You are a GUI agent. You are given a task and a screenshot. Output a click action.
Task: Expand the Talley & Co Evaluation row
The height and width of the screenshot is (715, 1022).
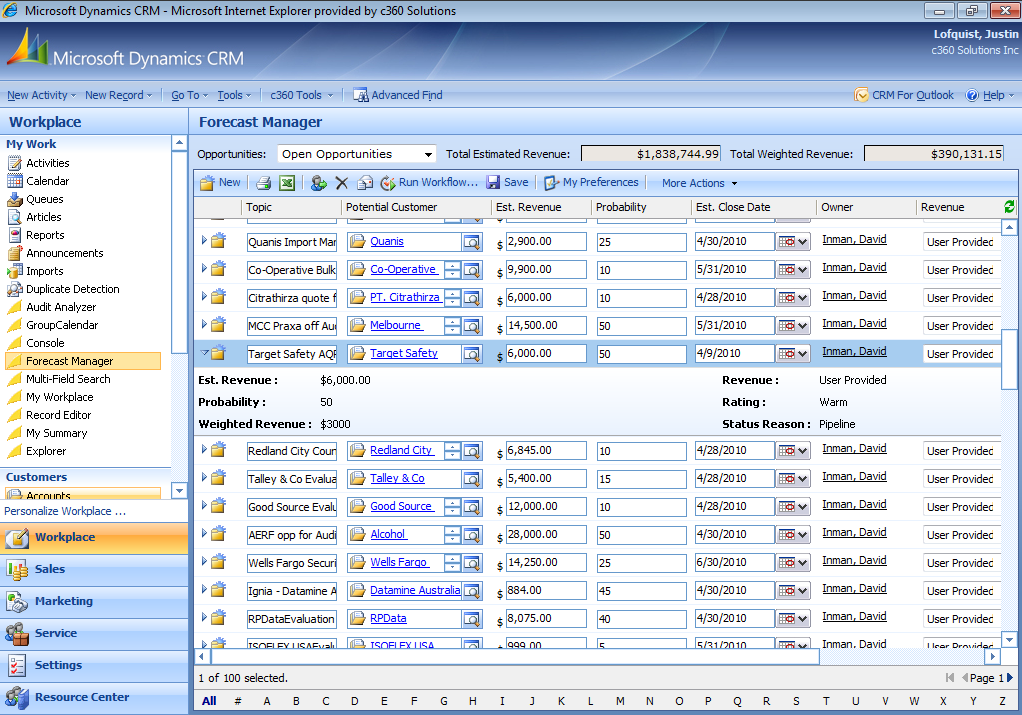[x=204, y=477]
